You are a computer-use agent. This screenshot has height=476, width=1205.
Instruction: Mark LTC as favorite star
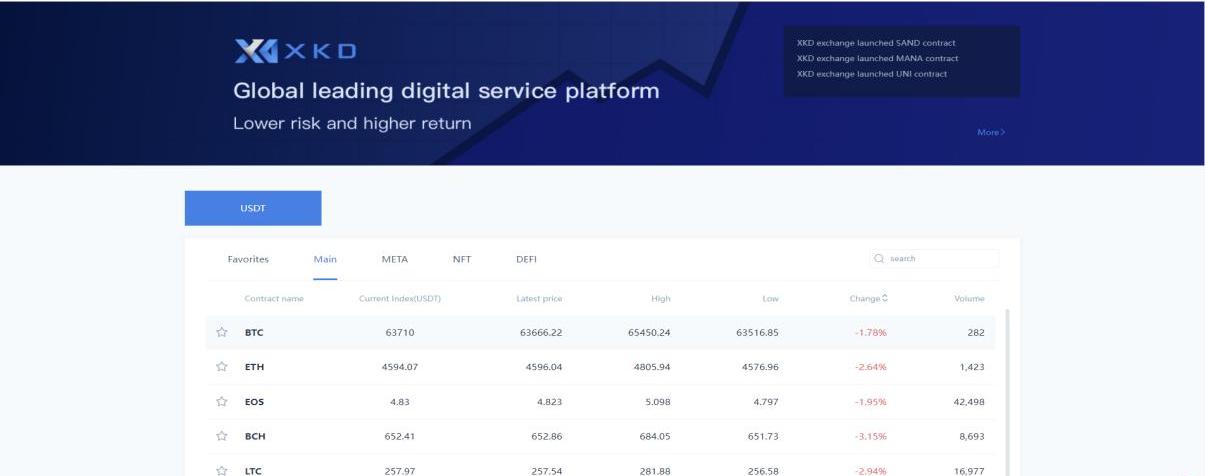tap(222, 470)
